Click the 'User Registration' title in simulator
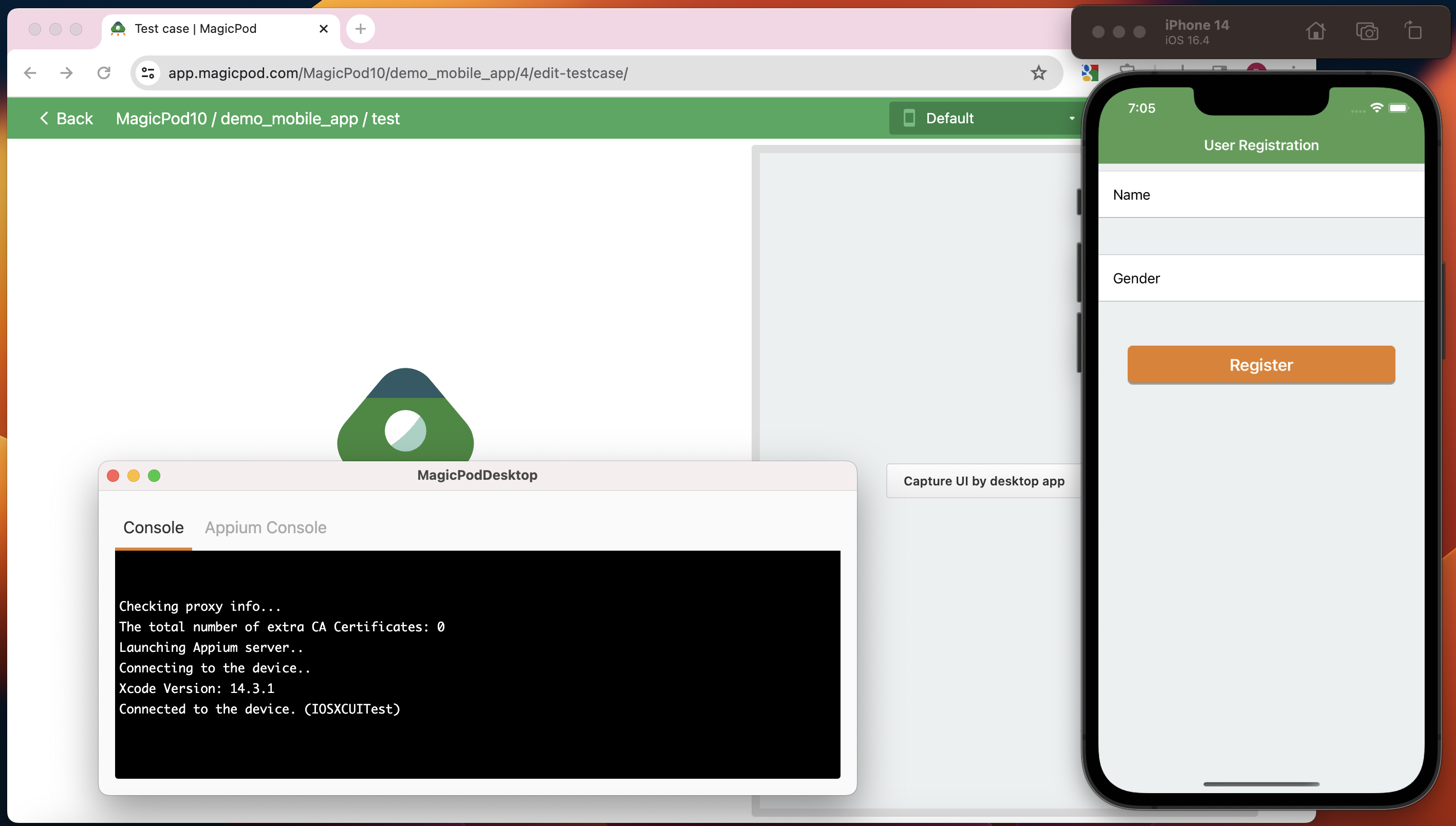This screenshot has width=1456, height=826. coord(1261,145)
